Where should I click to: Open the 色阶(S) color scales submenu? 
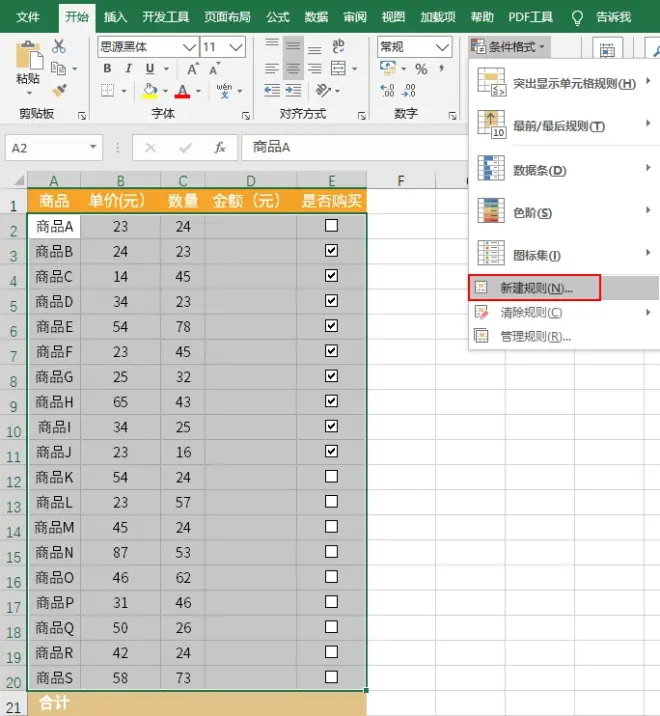[x=564, y=212]
